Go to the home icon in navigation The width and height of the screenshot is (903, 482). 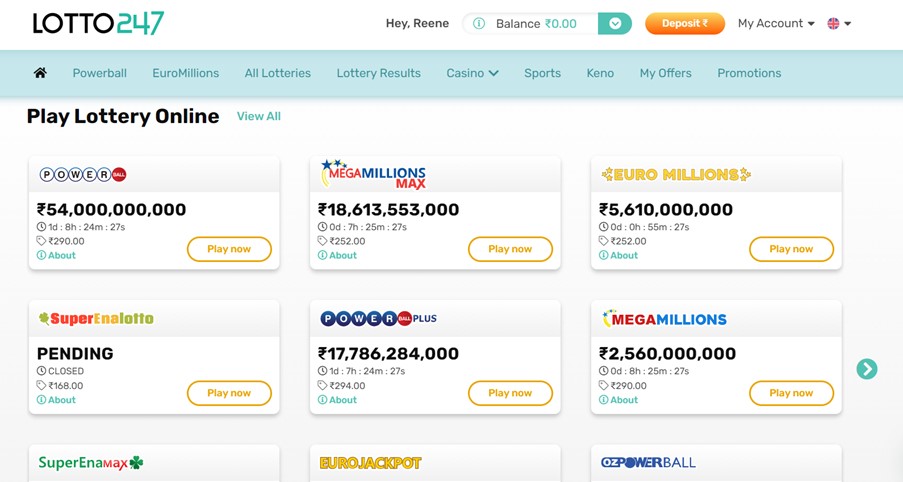[40, 73]
